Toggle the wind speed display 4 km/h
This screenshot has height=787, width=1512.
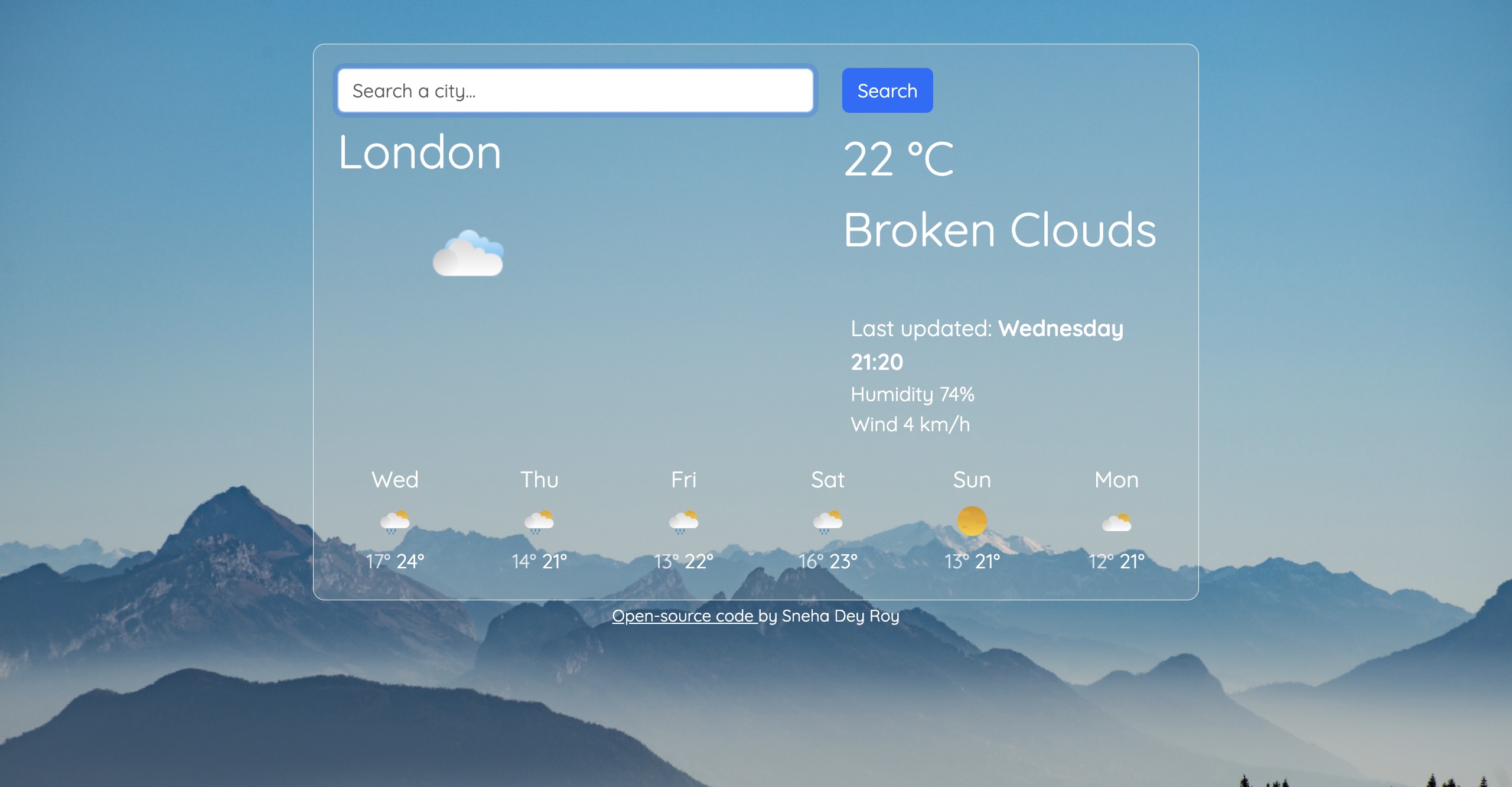click(x=910, y=424)
